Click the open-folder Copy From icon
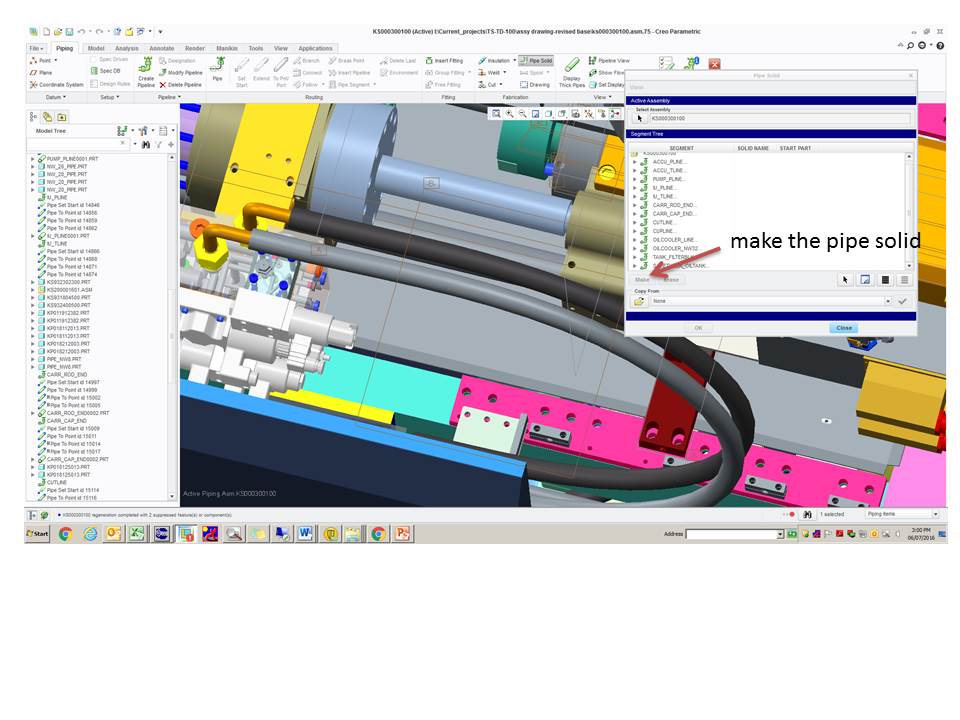960x720 pixels. (x=639, y=301)
